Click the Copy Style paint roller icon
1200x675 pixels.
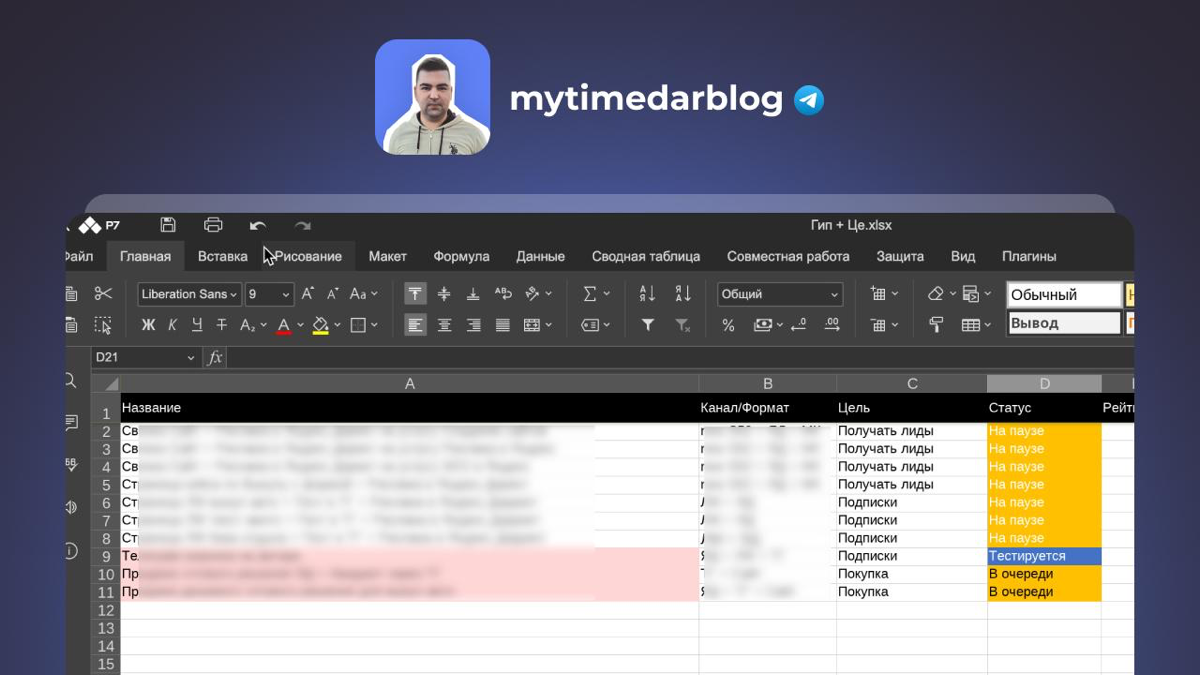(x=936, y=325)
